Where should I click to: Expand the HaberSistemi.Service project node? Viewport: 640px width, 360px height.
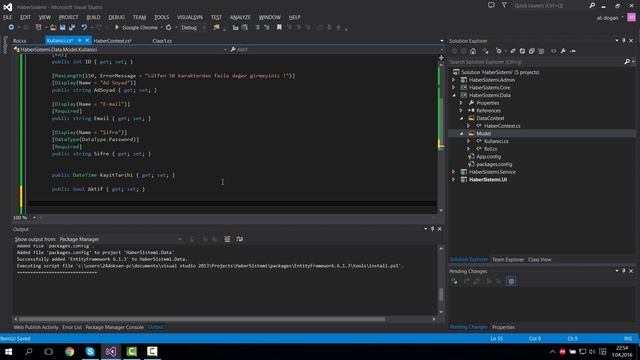(x=453, y=172)
